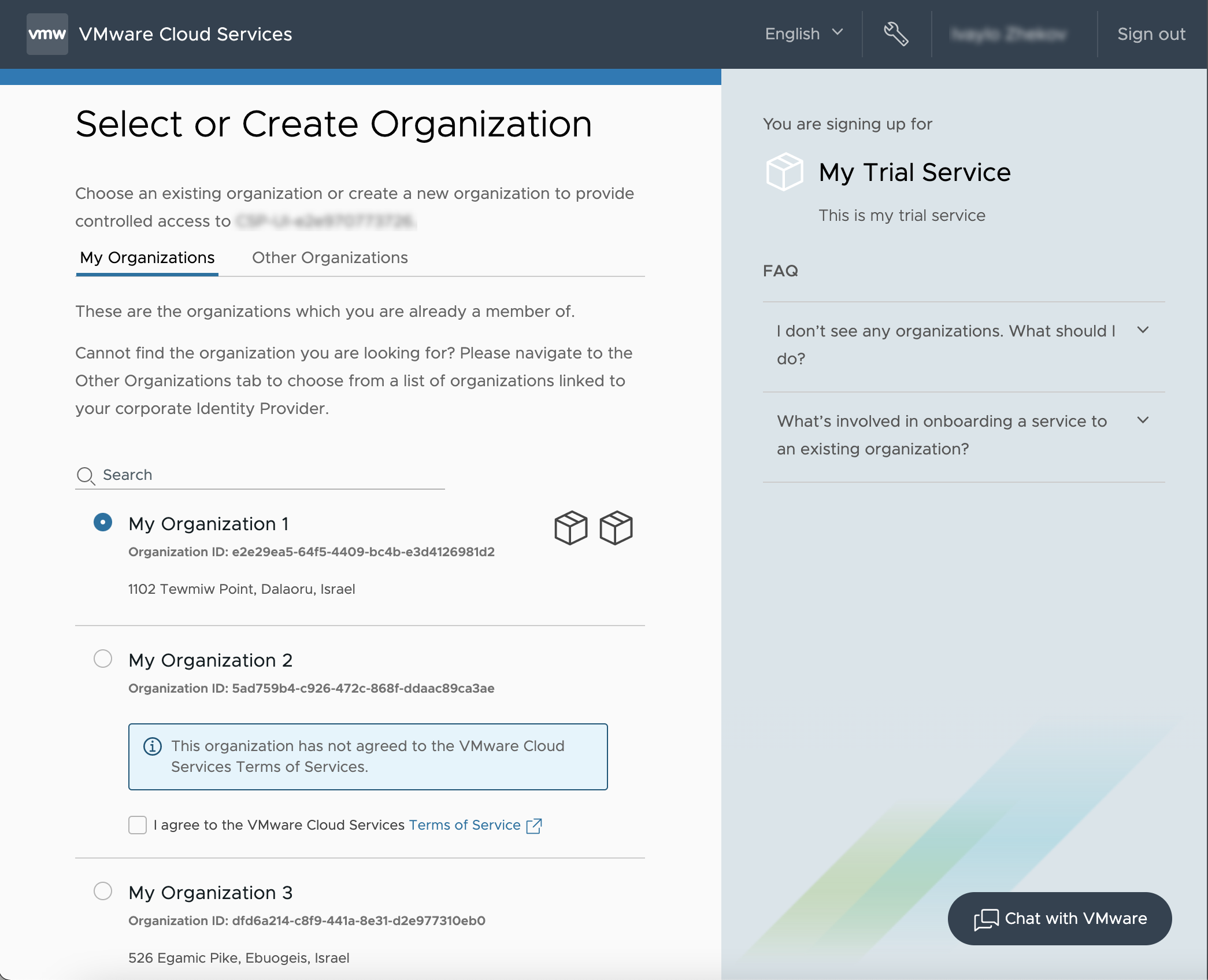Open the Terms of Service link
This screenshot has width=1208, height=980.
[x=466, y=825]
